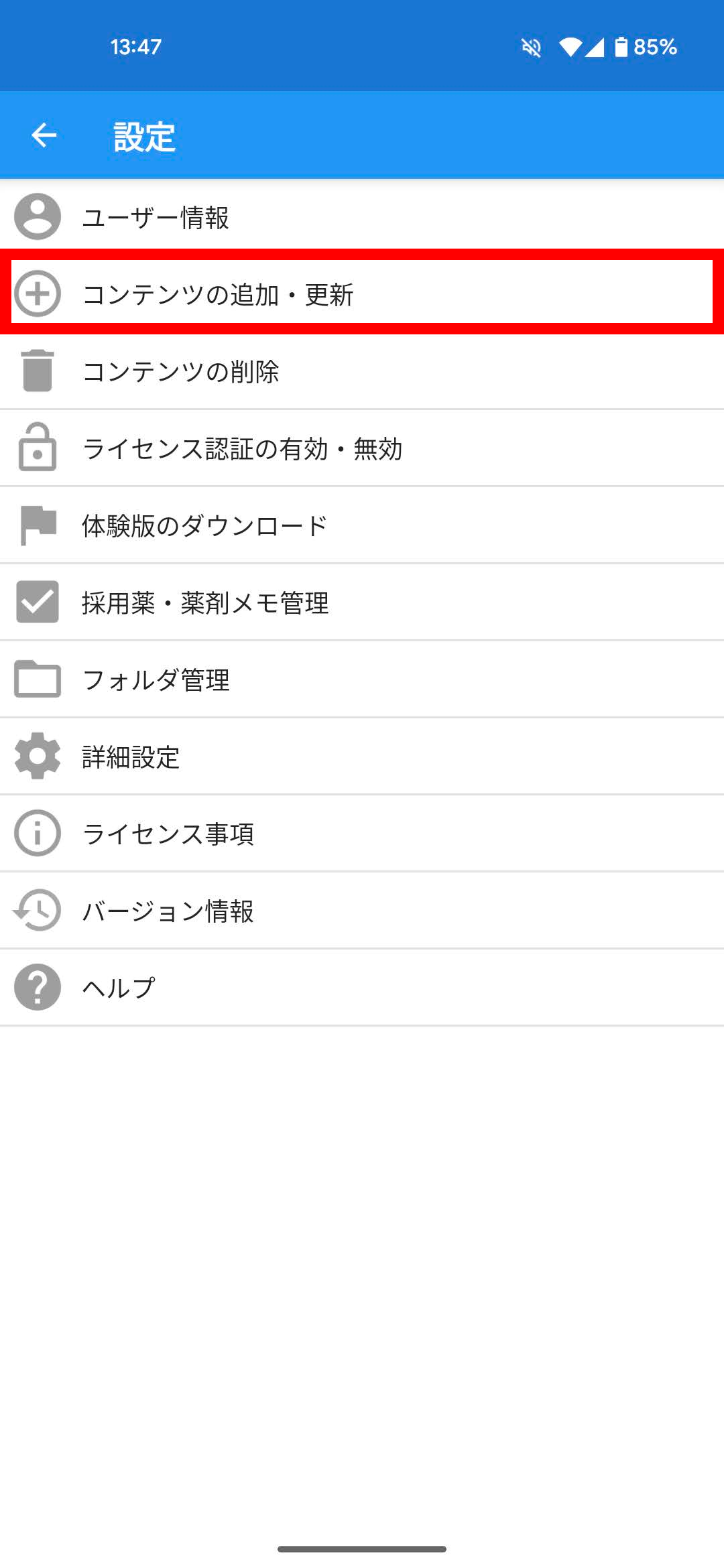The height and width of the screenshot is (1568, 724).
Task: Select コンテンツの追加・更新 entry
Action: (x=218, y=294)
